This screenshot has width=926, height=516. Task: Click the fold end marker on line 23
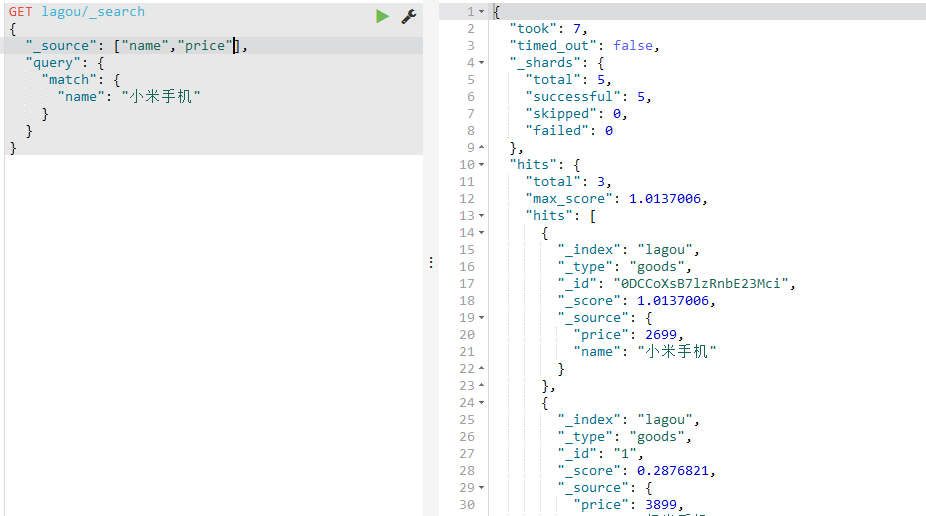(481, 386)
